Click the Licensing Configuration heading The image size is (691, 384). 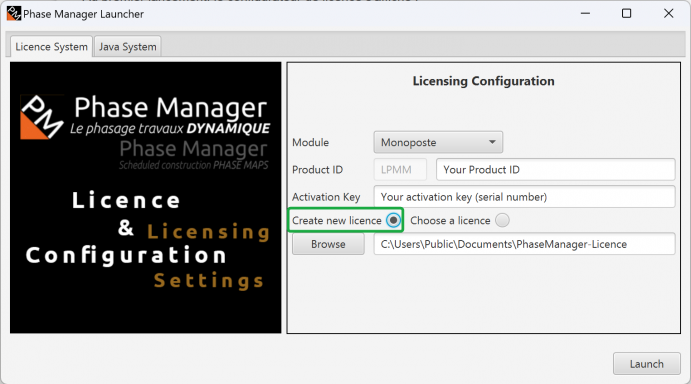[x=483, y=81]
